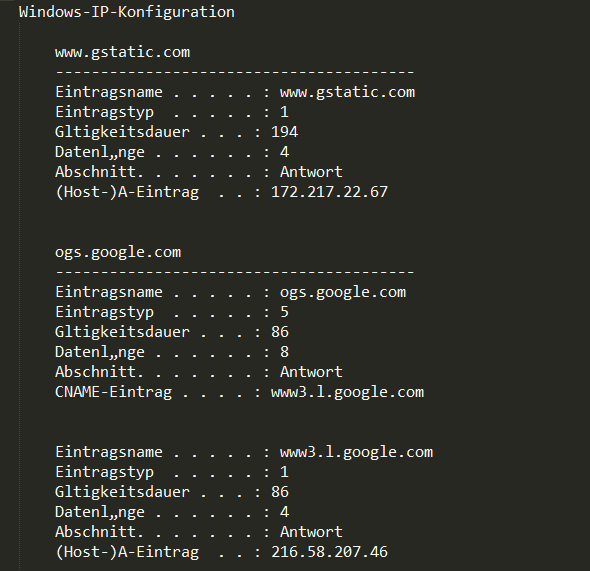Click the IP address 172.217.22.67
The height and width of the screenshot is (571, 590).
329,192
